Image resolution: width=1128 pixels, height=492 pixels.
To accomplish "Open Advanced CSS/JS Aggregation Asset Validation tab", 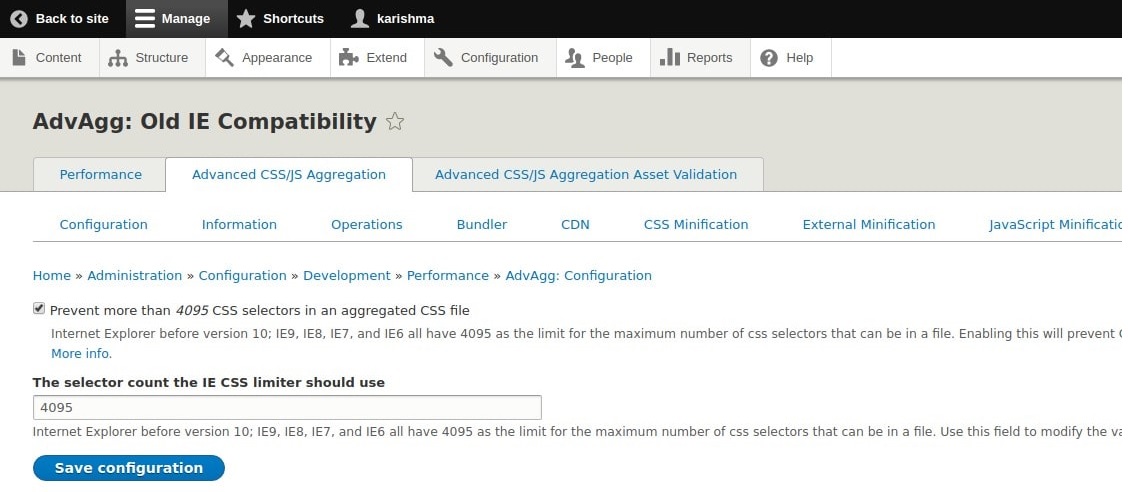I will coord(586,175).
